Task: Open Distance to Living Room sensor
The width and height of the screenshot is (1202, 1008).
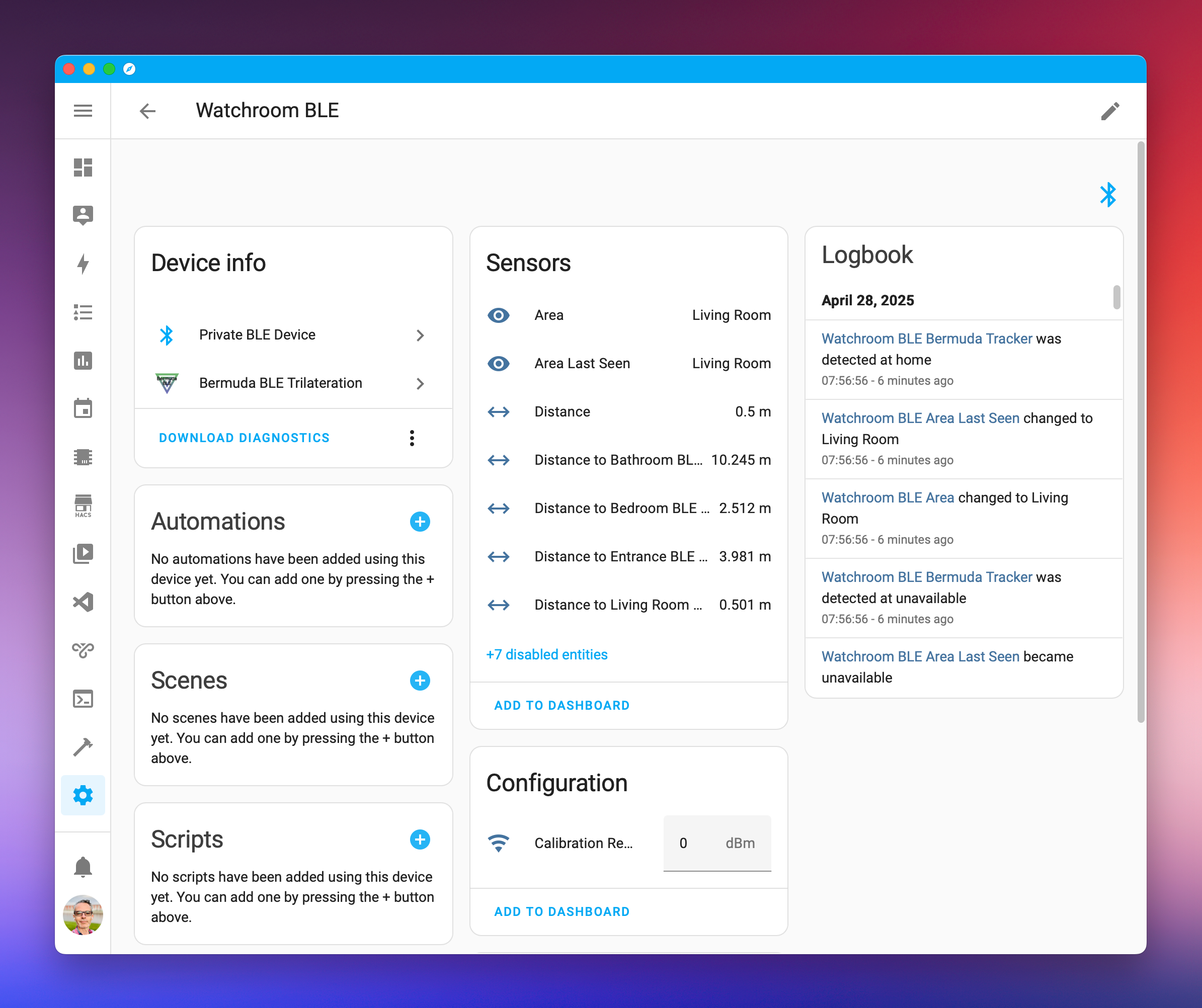Action: [x=628, y=605]
